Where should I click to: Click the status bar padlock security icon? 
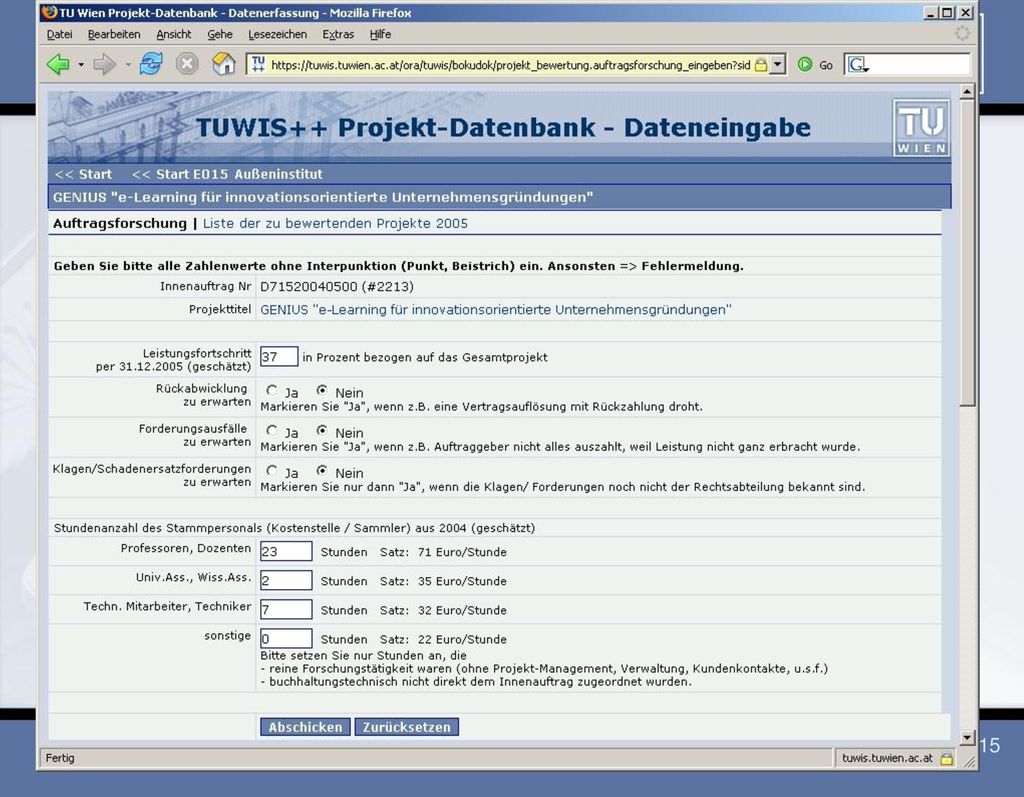(x=946, y=758)
